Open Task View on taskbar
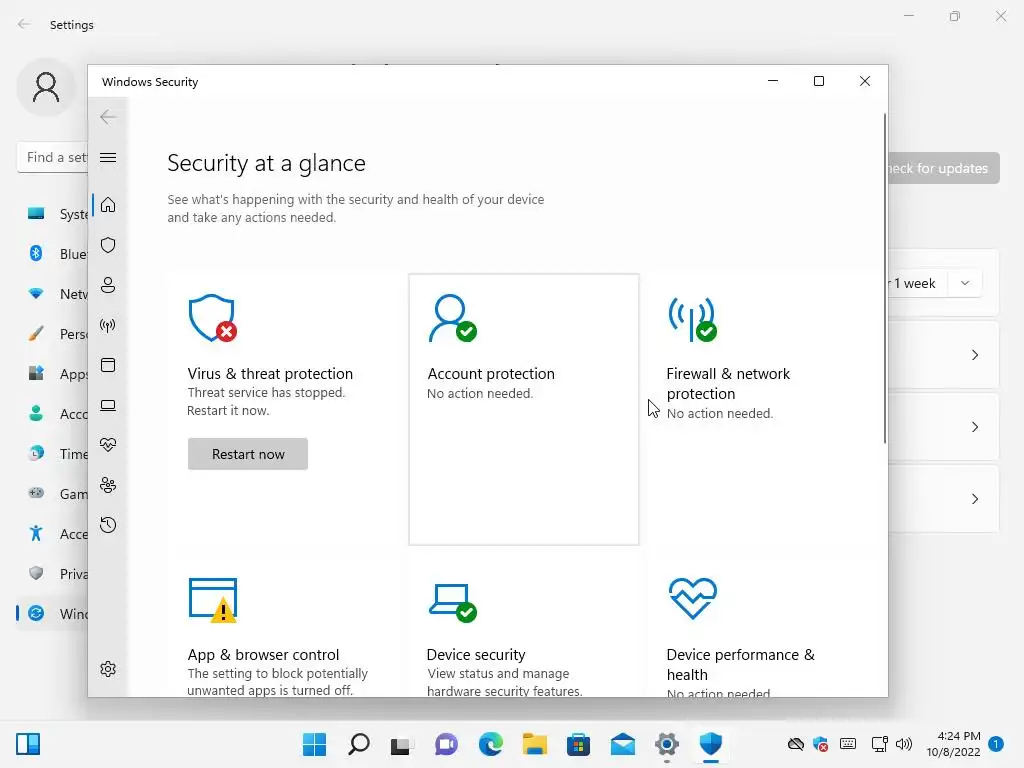 pyautogui.click(x=400, y=744)
